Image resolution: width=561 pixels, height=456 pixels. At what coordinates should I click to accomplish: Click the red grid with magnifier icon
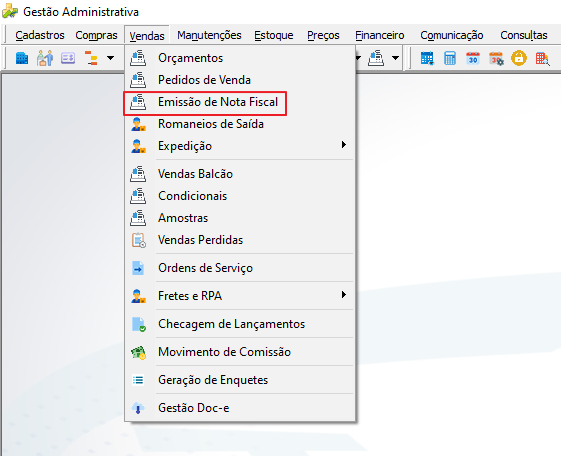[x=542, y=59]
